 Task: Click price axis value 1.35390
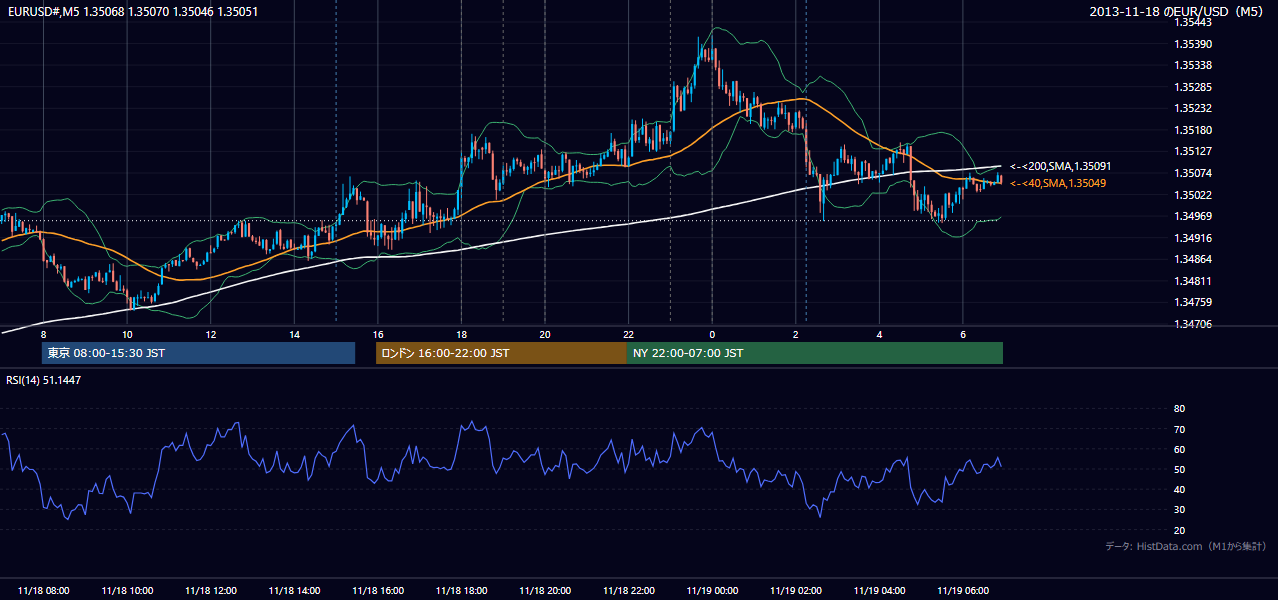click(1192, 44)
